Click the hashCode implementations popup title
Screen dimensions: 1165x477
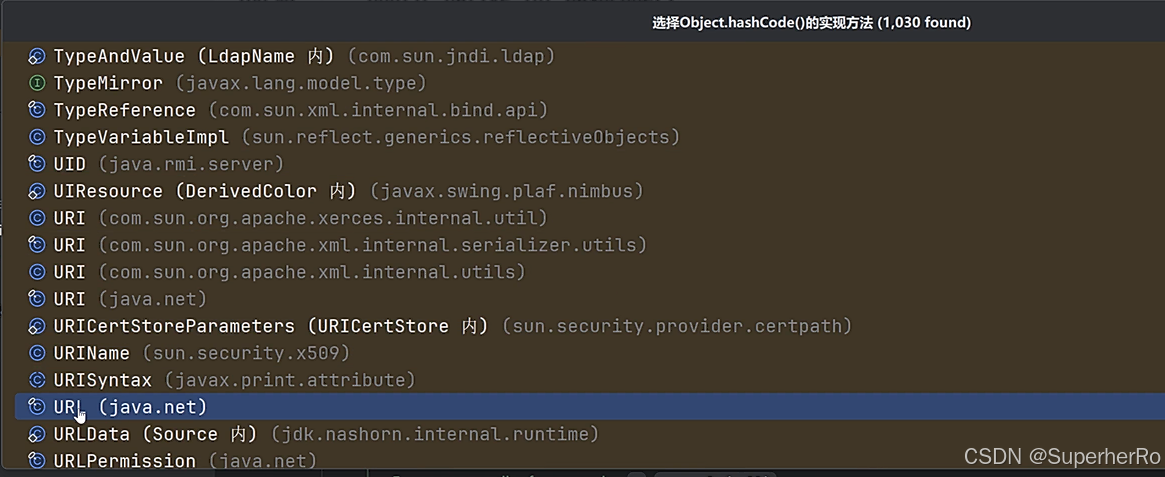[811, 23]
